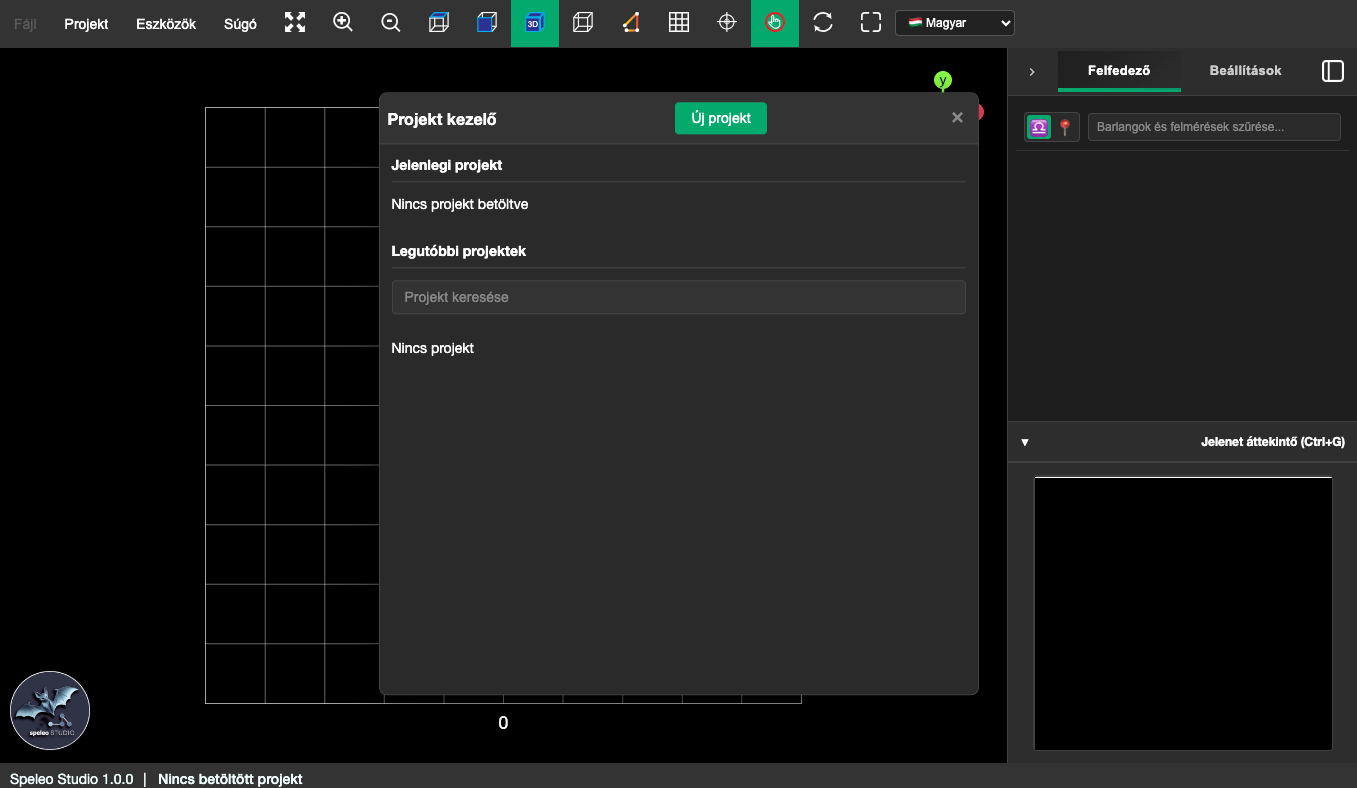
Task: Click the Projekt keresése search field
Action: 678,297
